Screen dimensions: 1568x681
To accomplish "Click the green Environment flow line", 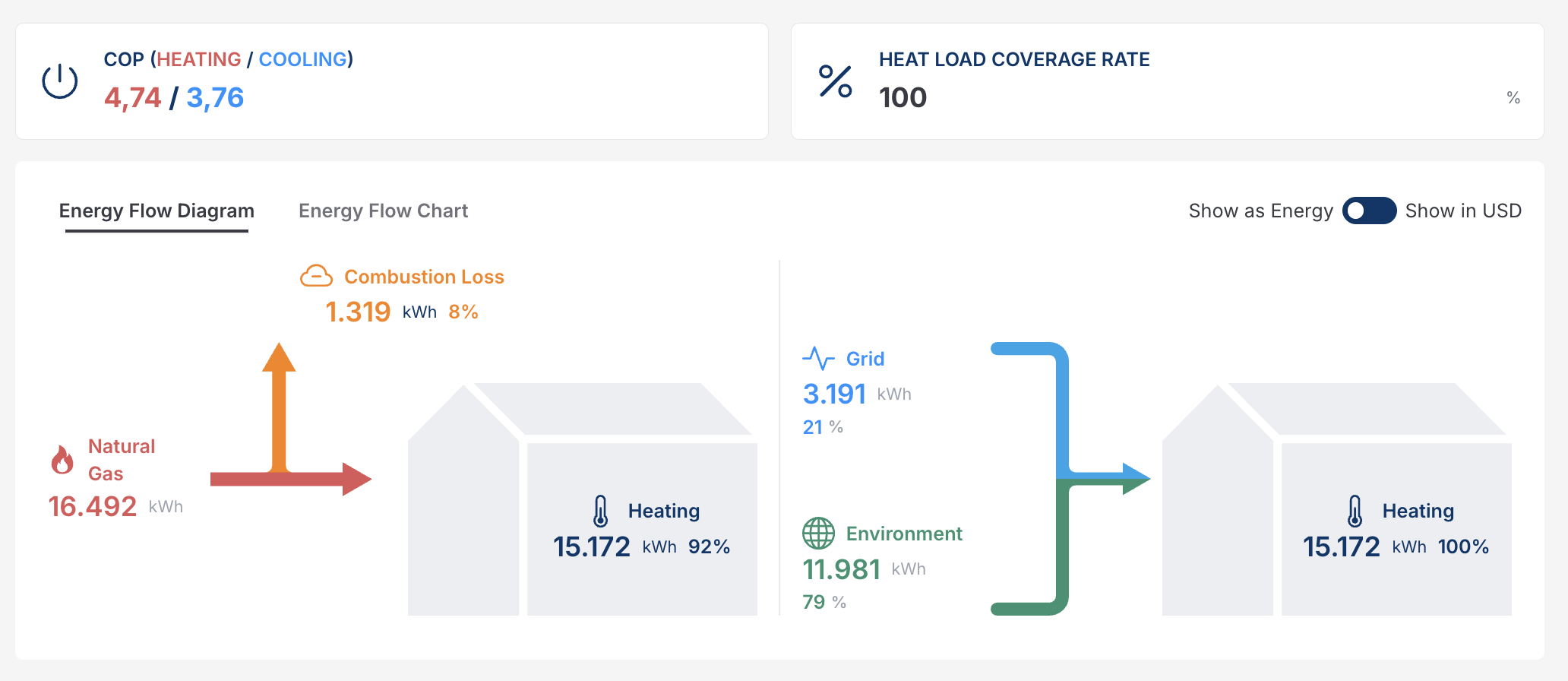I will tap(1062, 555).
